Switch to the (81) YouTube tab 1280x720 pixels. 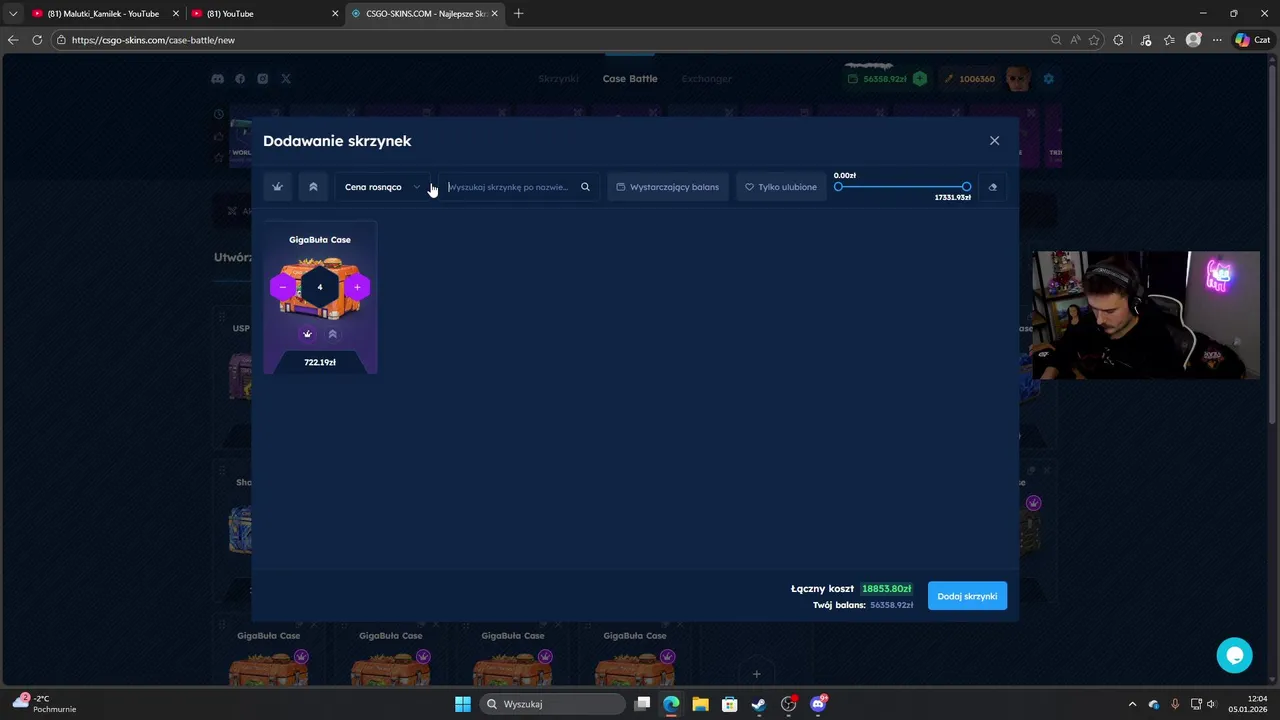click(264, 14)
